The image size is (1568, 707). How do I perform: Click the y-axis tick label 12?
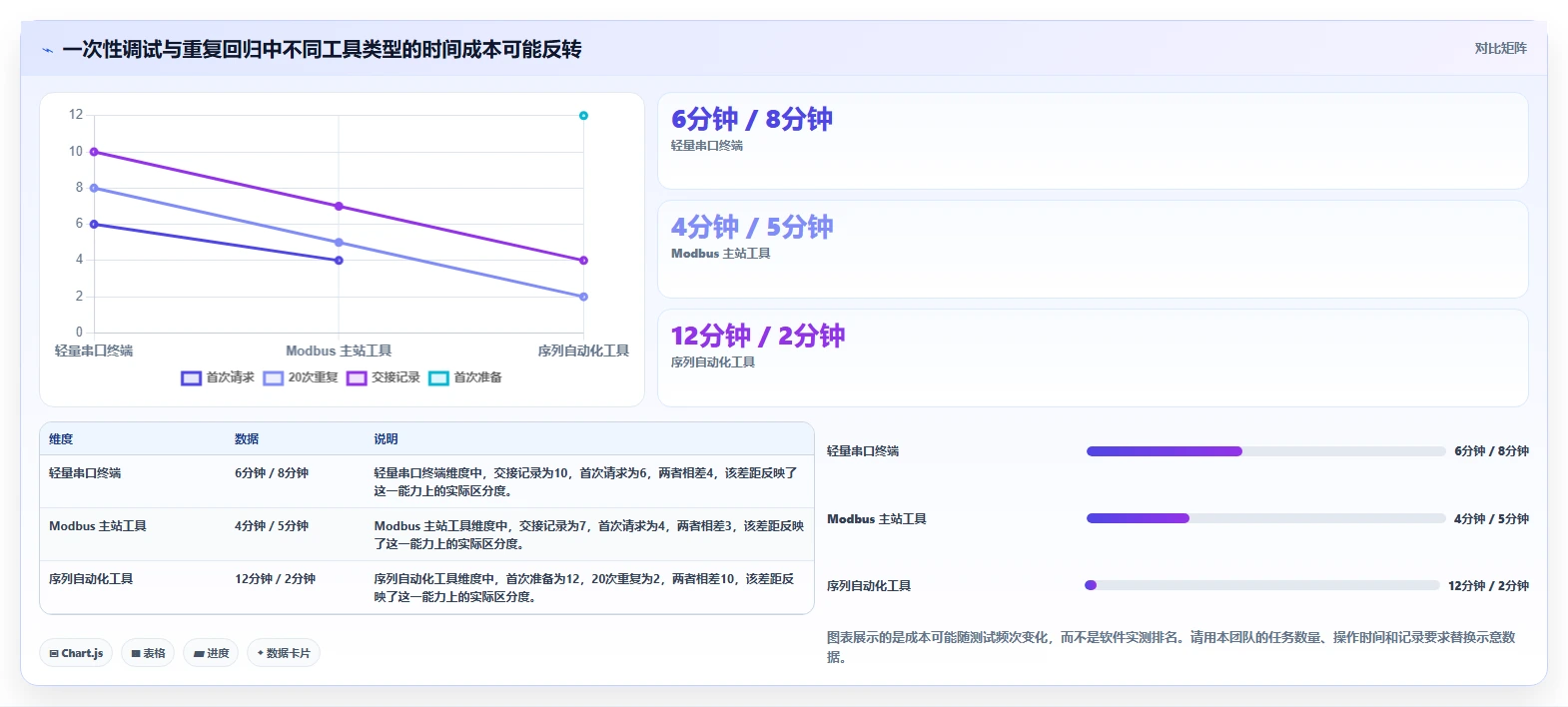(x=76, y=115)
